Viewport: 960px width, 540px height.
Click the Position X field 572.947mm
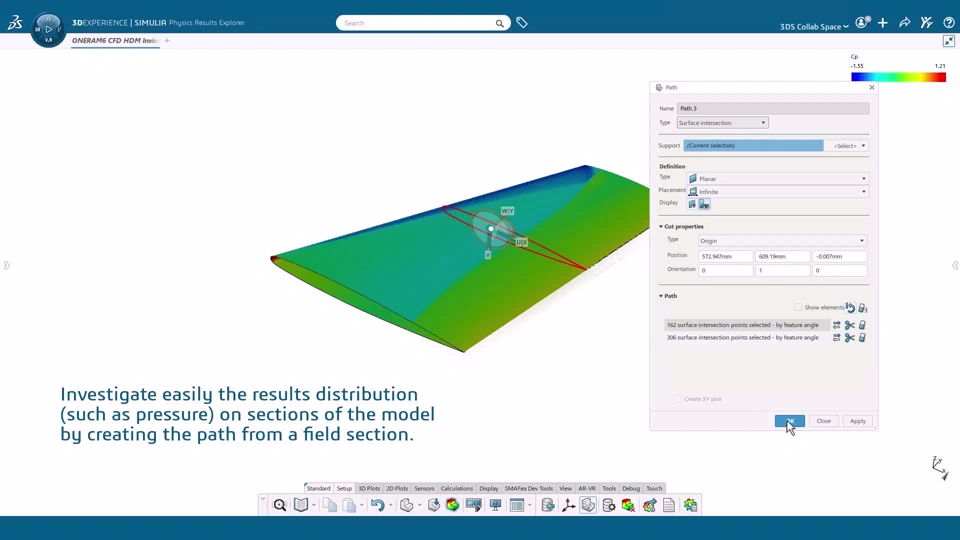726,257
